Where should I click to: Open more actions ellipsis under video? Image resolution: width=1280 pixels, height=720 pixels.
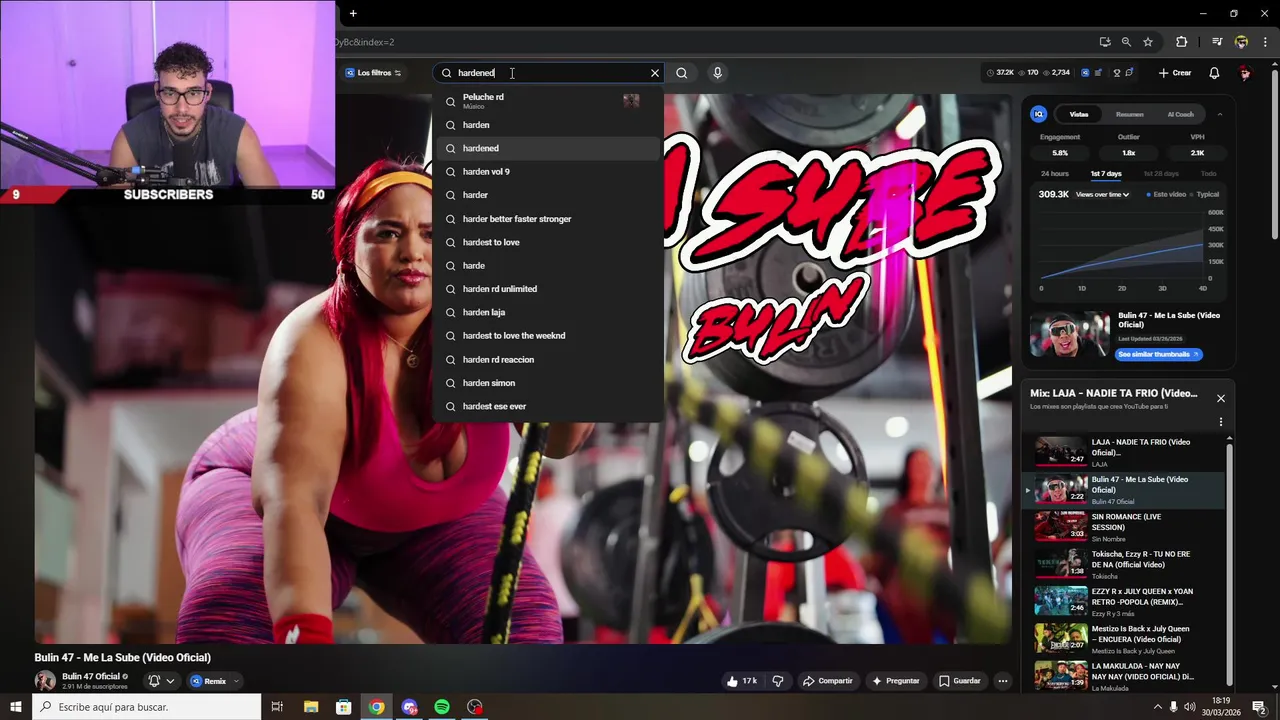1002,681
